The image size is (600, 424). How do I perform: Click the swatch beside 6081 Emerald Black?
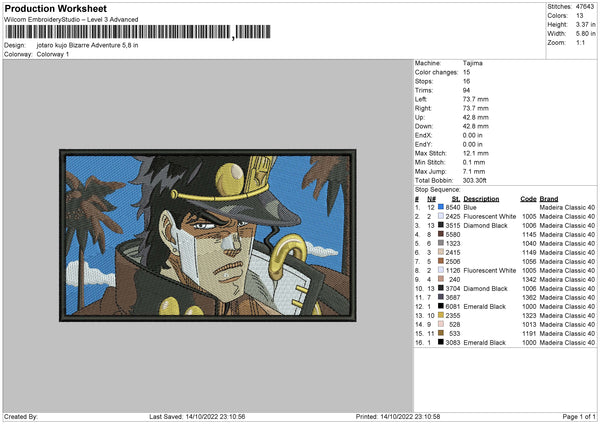441,306
